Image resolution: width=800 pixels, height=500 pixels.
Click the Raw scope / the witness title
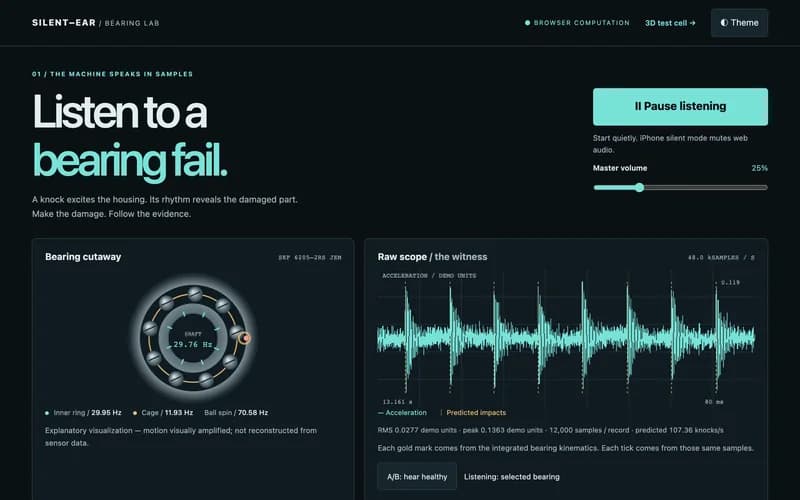(x=432, y=257)
